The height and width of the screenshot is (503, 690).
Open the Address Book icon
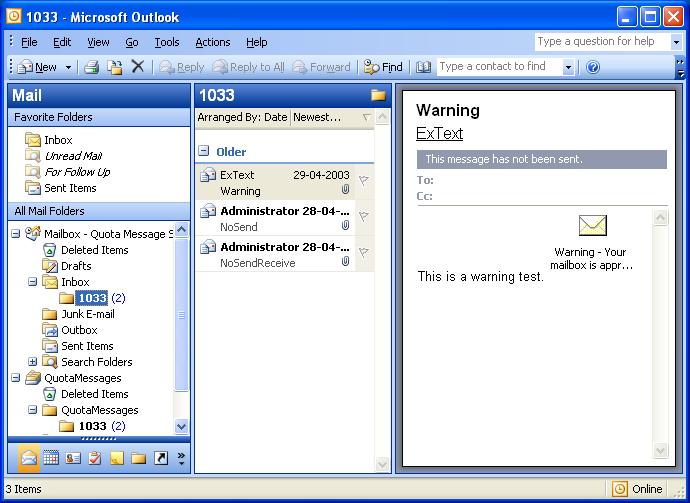point(423,67)
